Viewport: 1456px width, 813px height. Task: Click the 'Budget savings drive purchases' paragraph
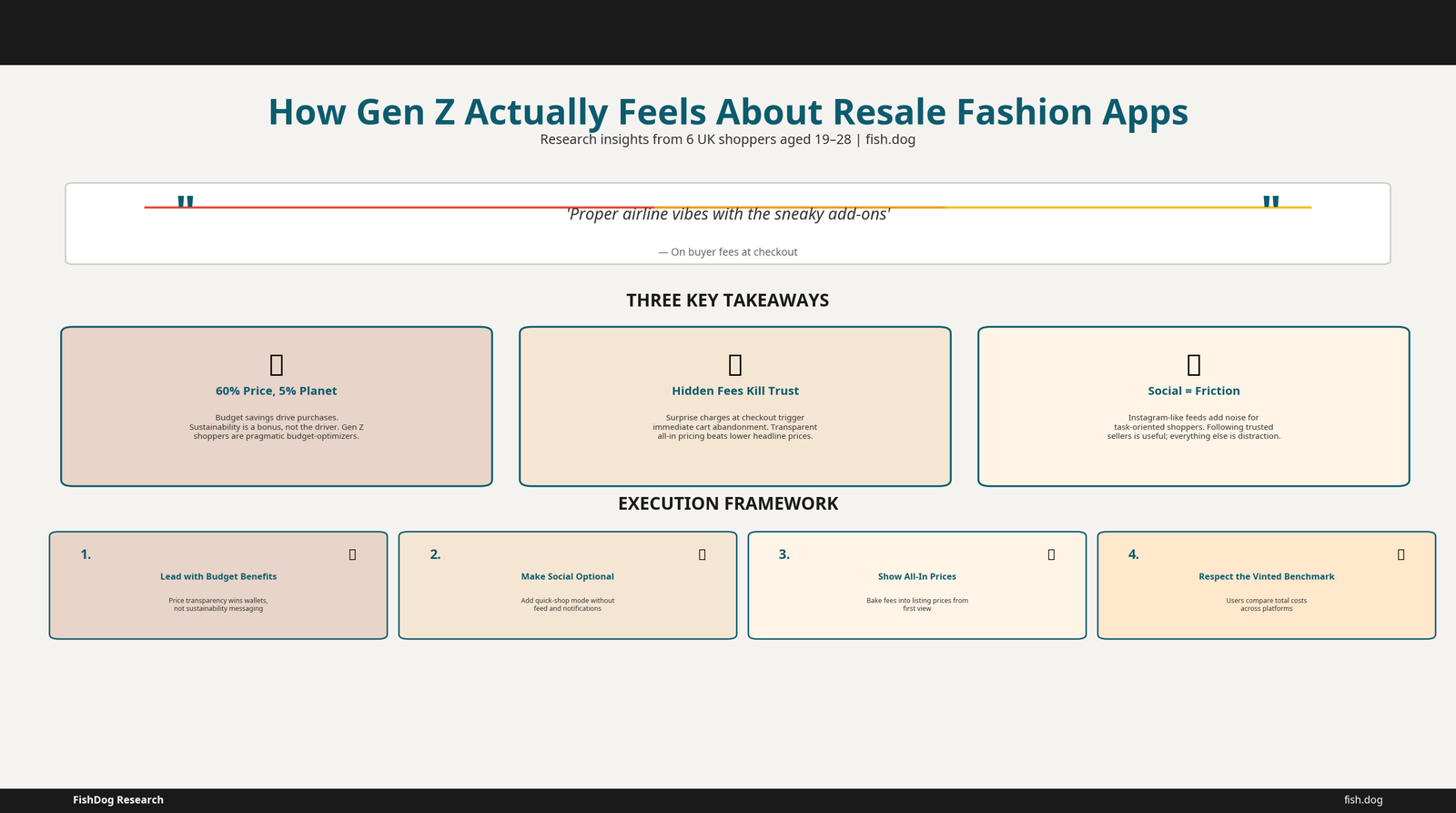[x=277, y=427]
